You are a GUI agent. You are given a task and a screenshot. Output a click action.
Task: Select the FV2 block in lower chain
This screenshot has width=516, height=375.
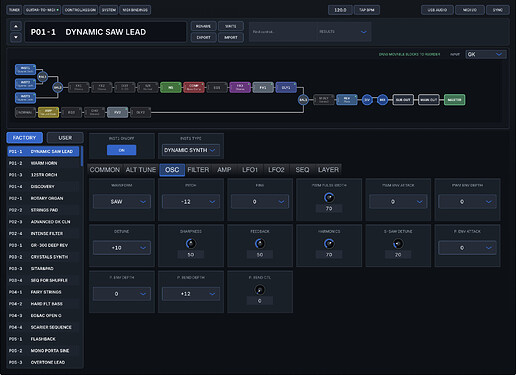(117, 112)
